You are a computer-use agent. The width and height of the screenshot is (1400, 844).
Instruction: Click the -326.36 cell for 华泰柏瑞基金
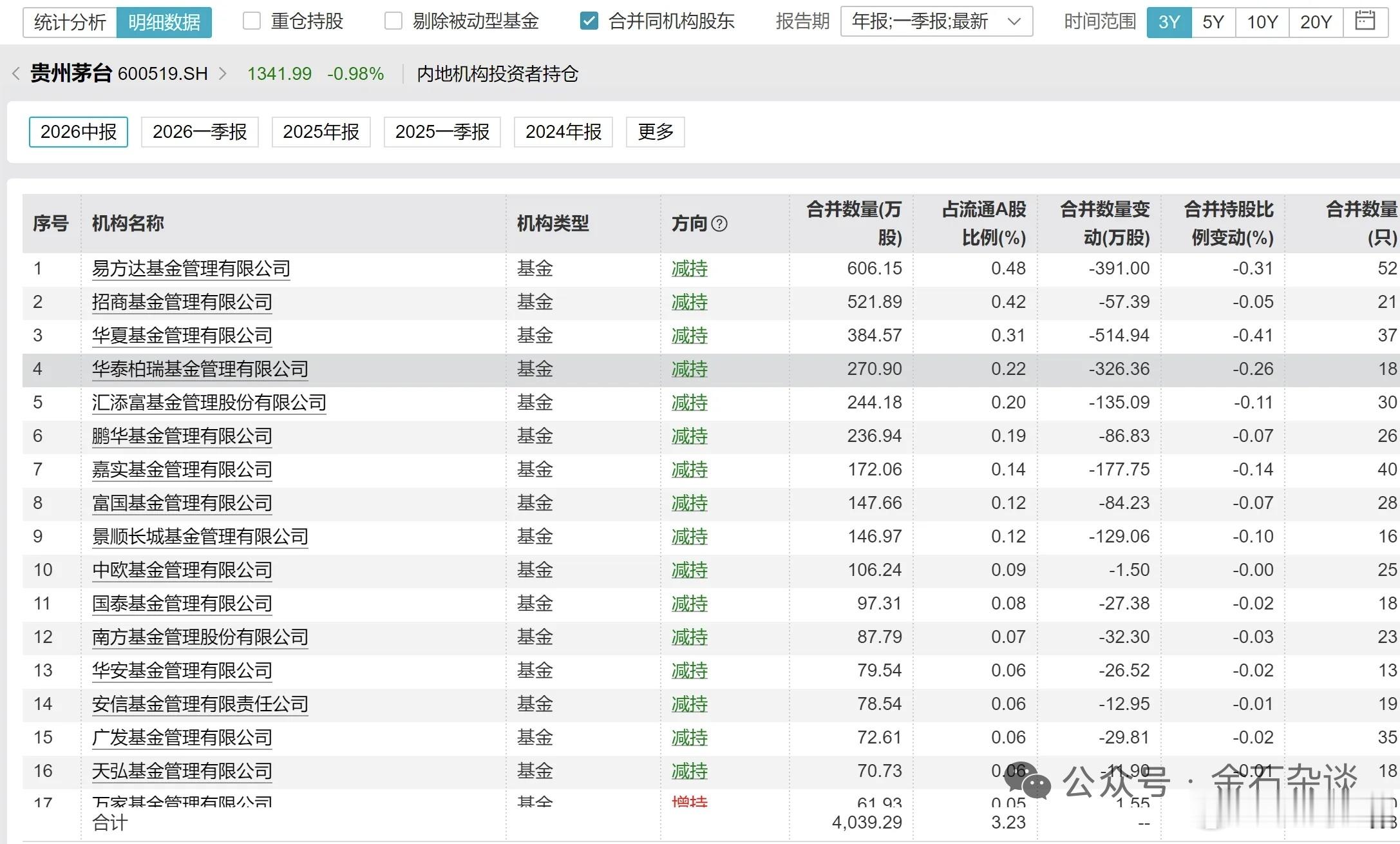(1119, 369)
